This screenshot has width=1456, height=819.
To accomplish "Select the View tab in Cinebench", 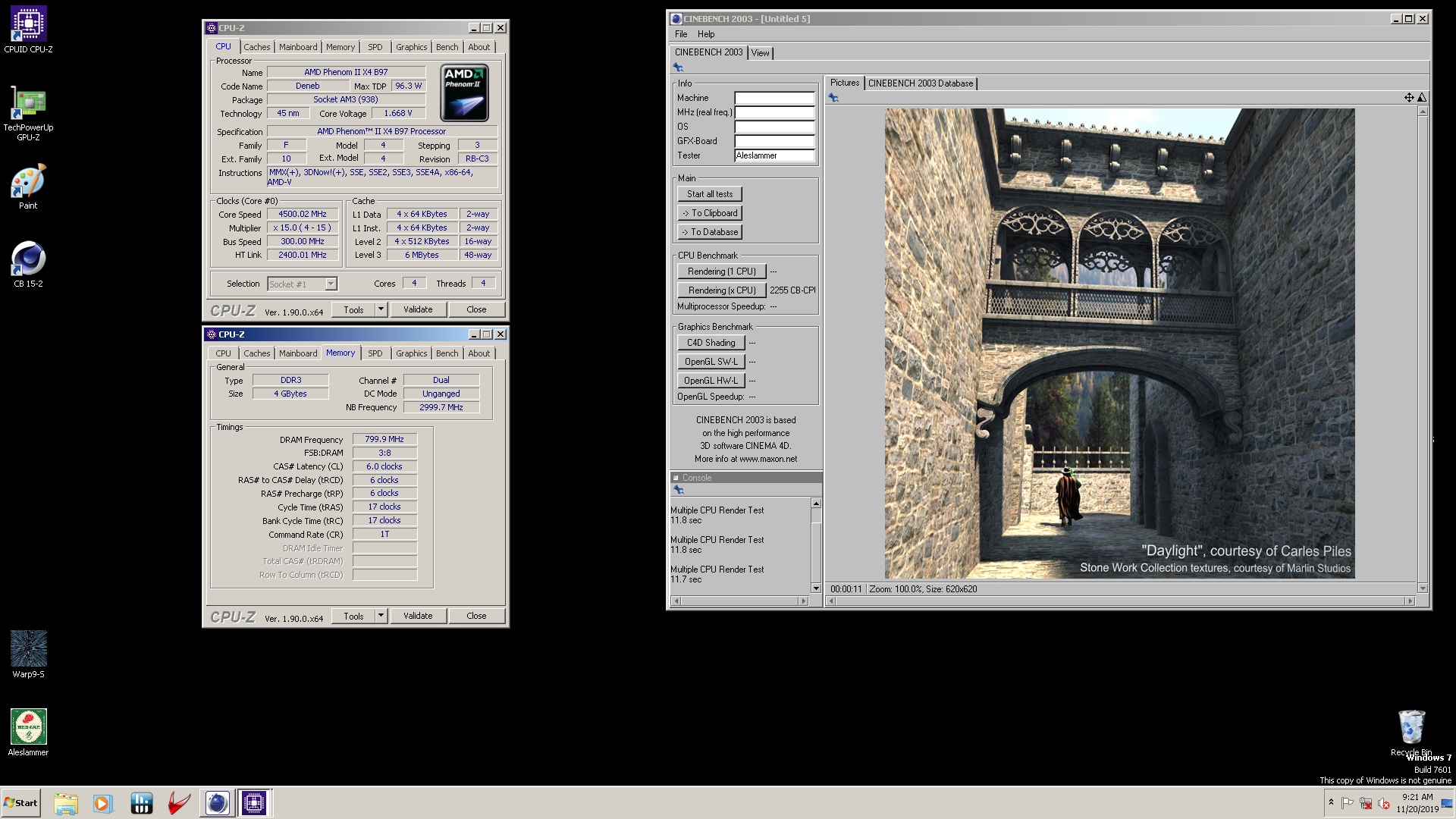I will point(760,53).
